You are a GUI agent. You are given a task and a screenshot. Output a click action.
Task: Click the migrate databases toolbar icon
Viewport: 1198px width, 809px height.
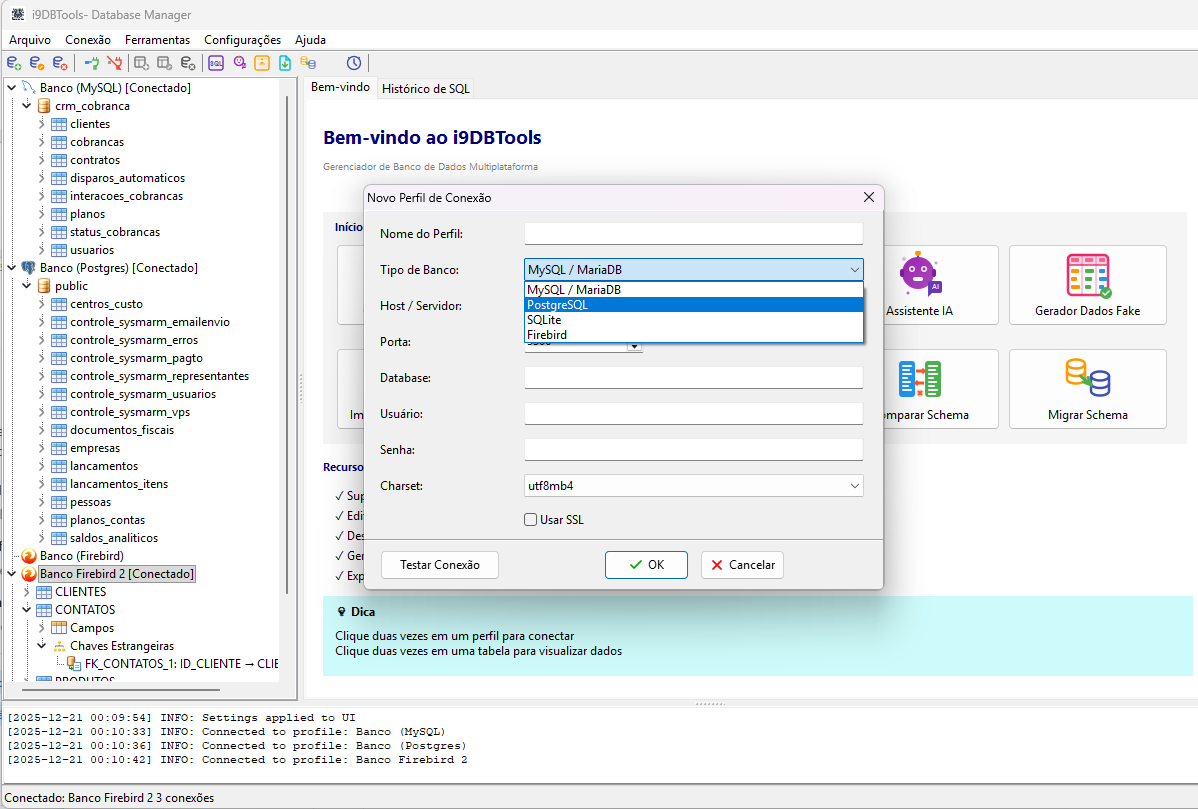(x=308, y=63)
